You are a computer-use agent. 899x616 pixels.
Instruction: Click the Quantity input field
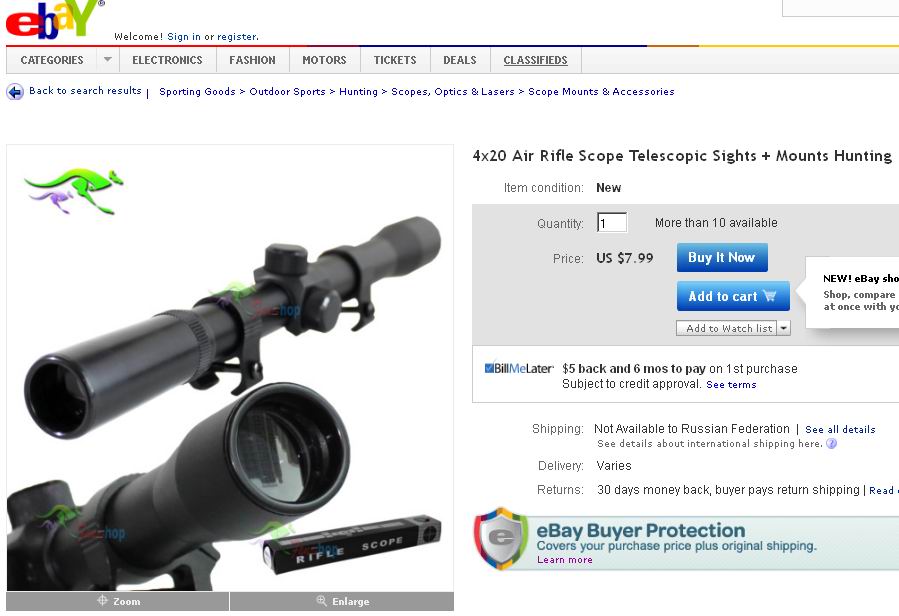coord(612,223)
